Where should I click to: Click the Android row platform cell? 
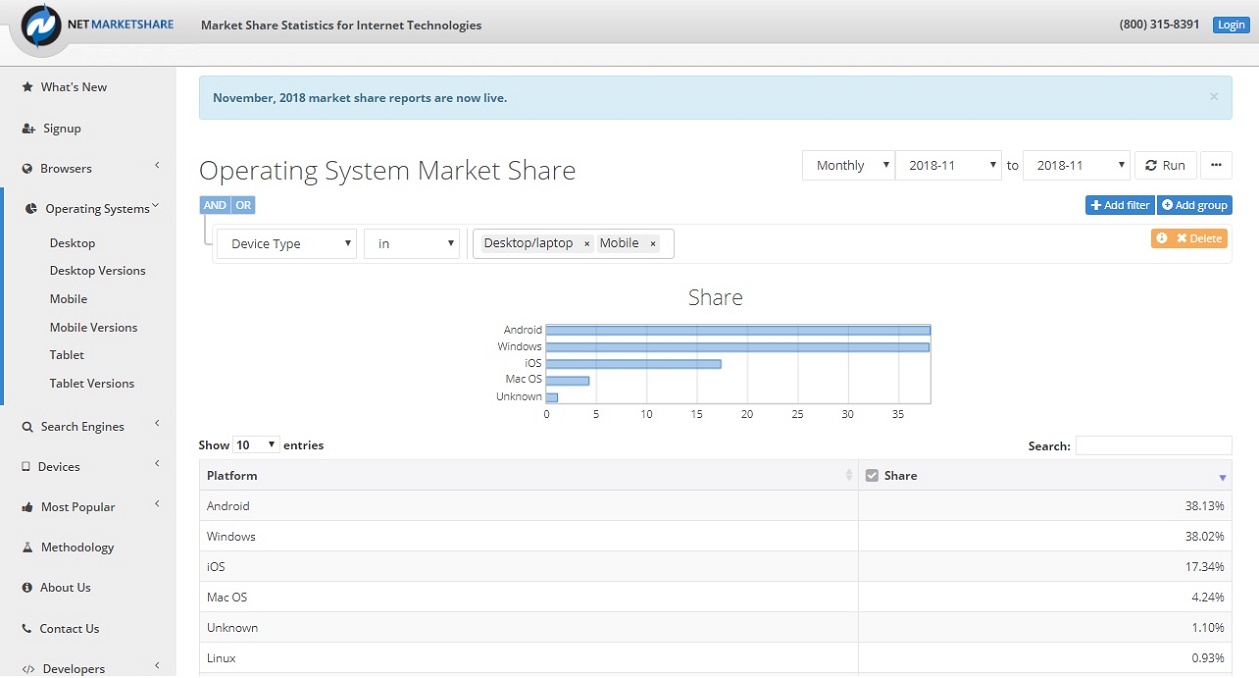click(528, 506)
